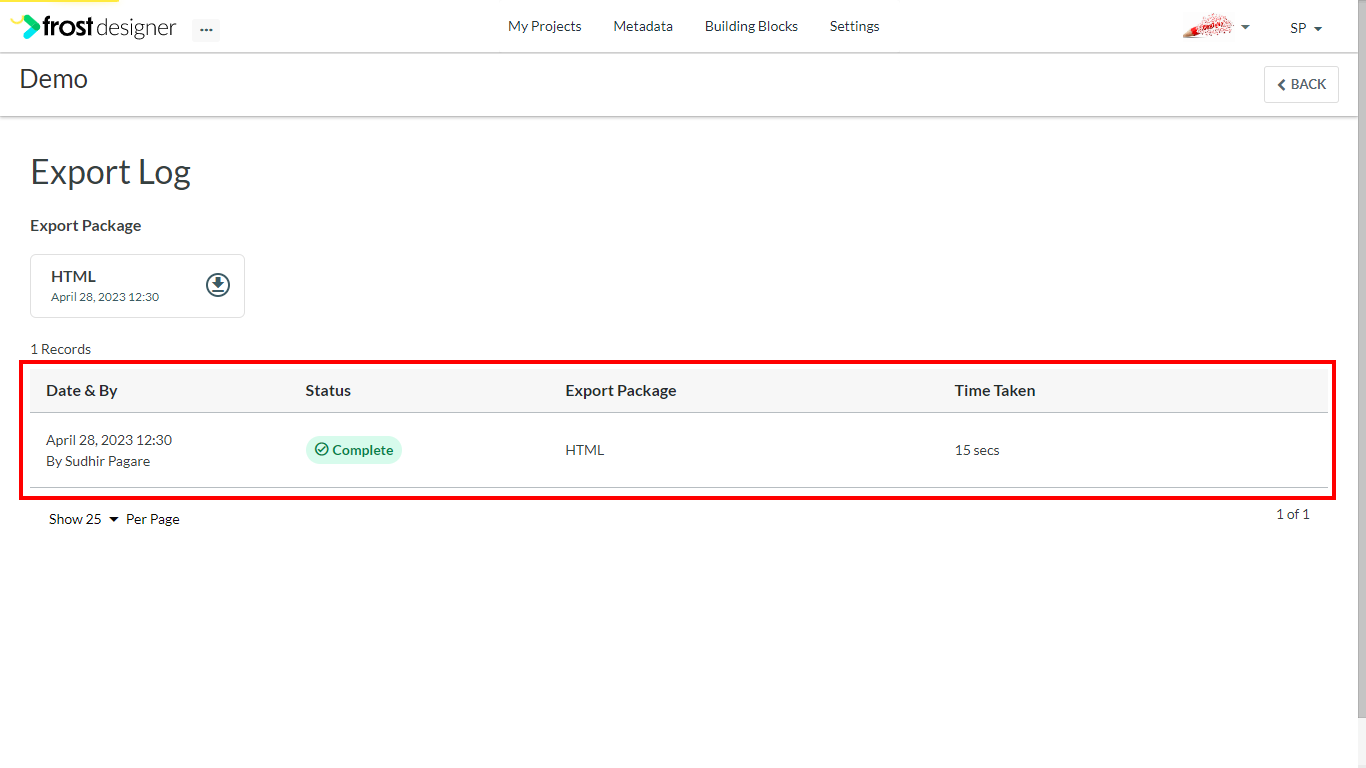Image resolution: width=1366 pixels, height=768 pixels.
Task: Click the Export Package column header
Action: click(x=621, y=390)
